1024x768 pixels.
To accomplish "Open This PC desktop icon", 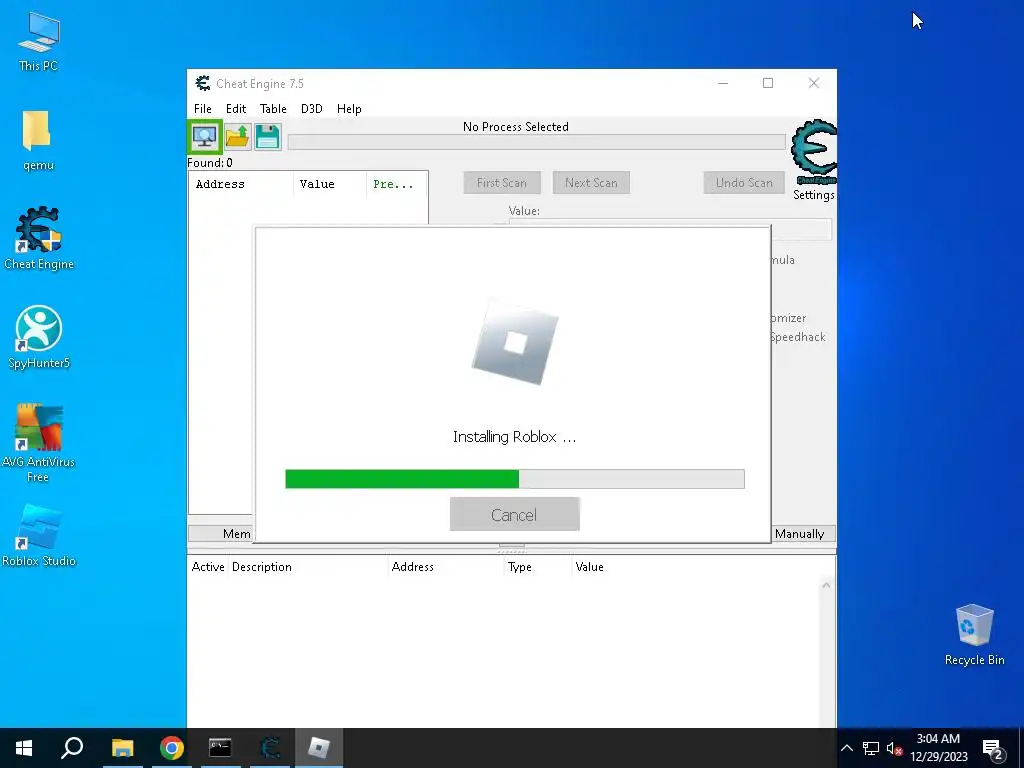I will click(39, 42).
